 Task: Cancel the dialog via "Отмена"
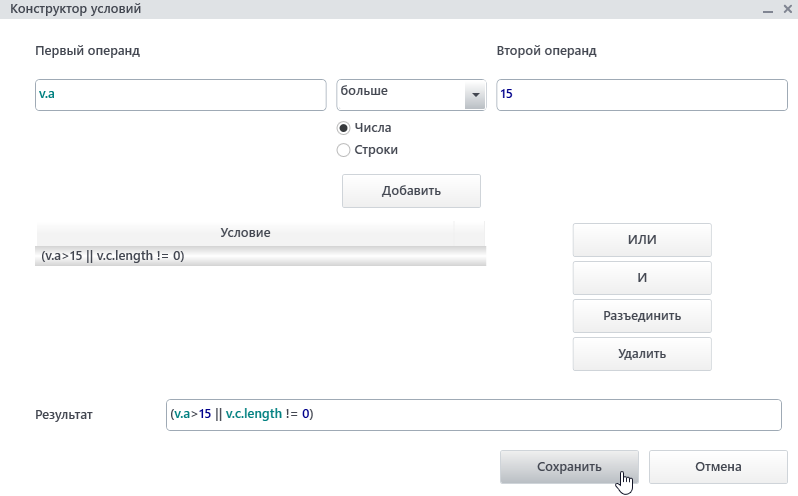(x=717, y=466)
